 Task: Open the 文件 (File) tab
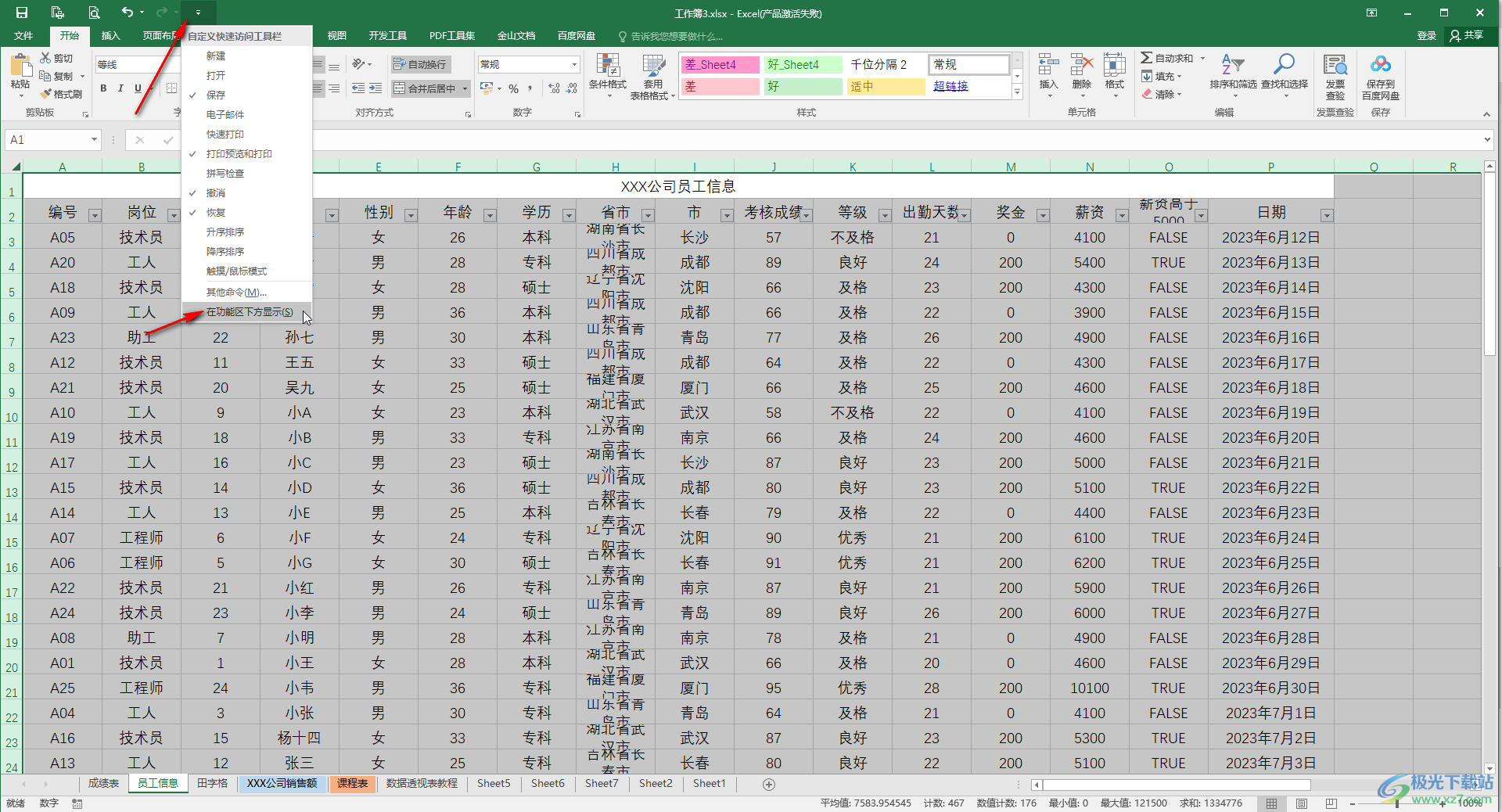(23, 35)
